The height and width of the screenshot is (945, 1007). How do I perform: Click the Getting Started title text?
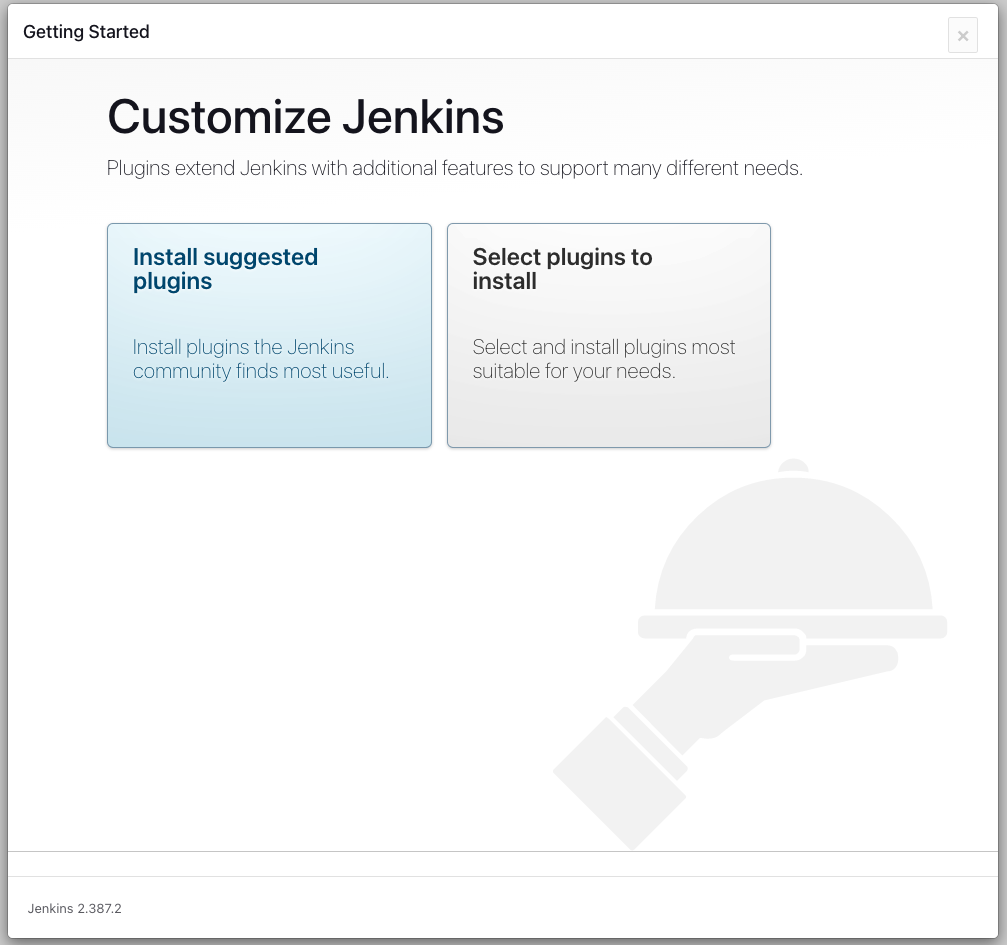[86, 31]
